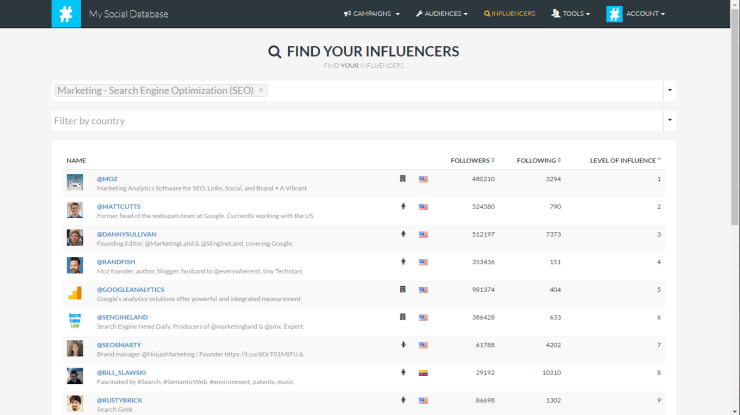
Task: Click the page vertical scrollbar thumb
Action: click(x=735, y=116)
